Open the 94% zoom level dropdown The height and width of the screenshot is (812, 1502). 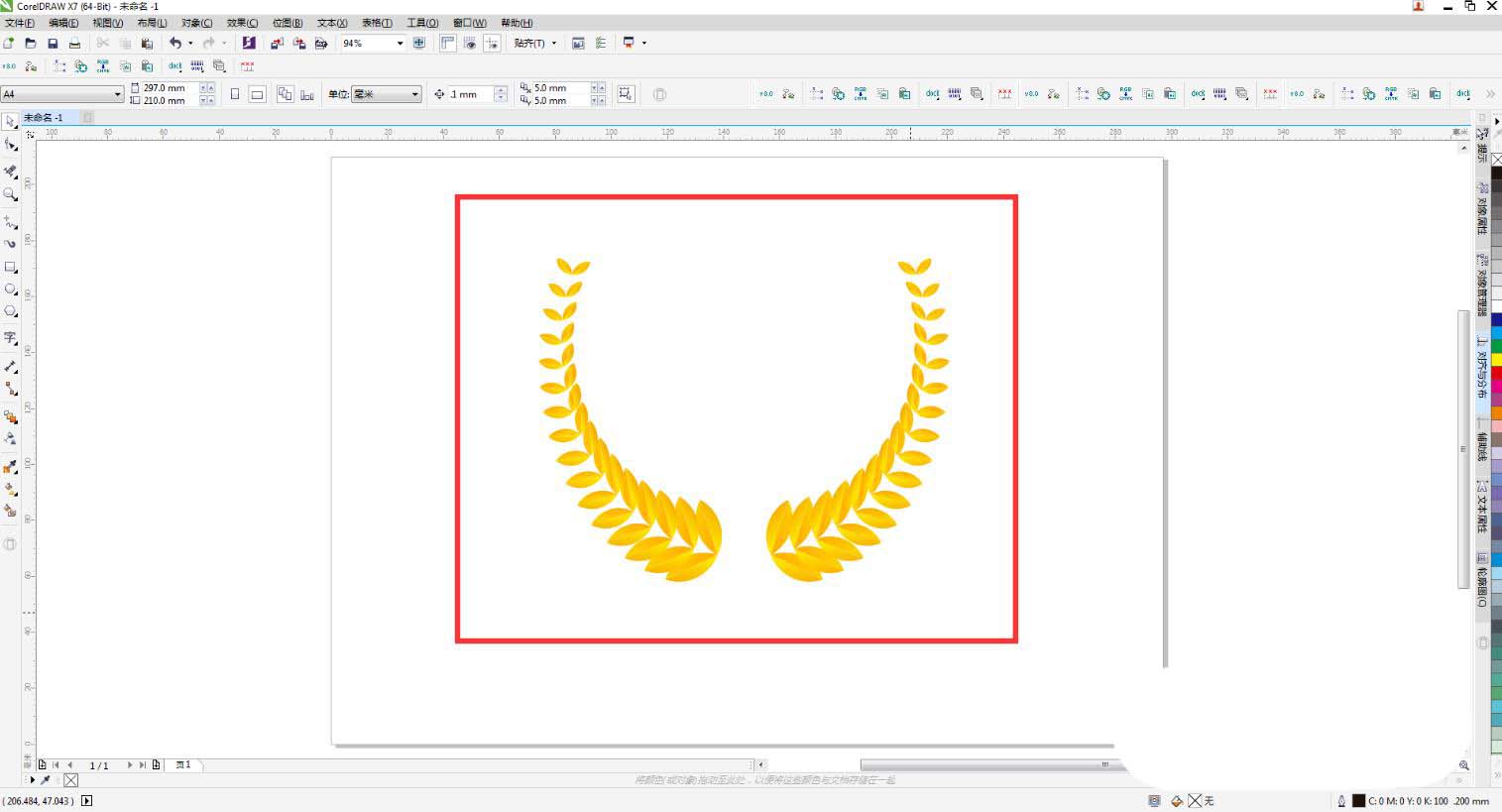pyautogui.click(x=400, y=43)
